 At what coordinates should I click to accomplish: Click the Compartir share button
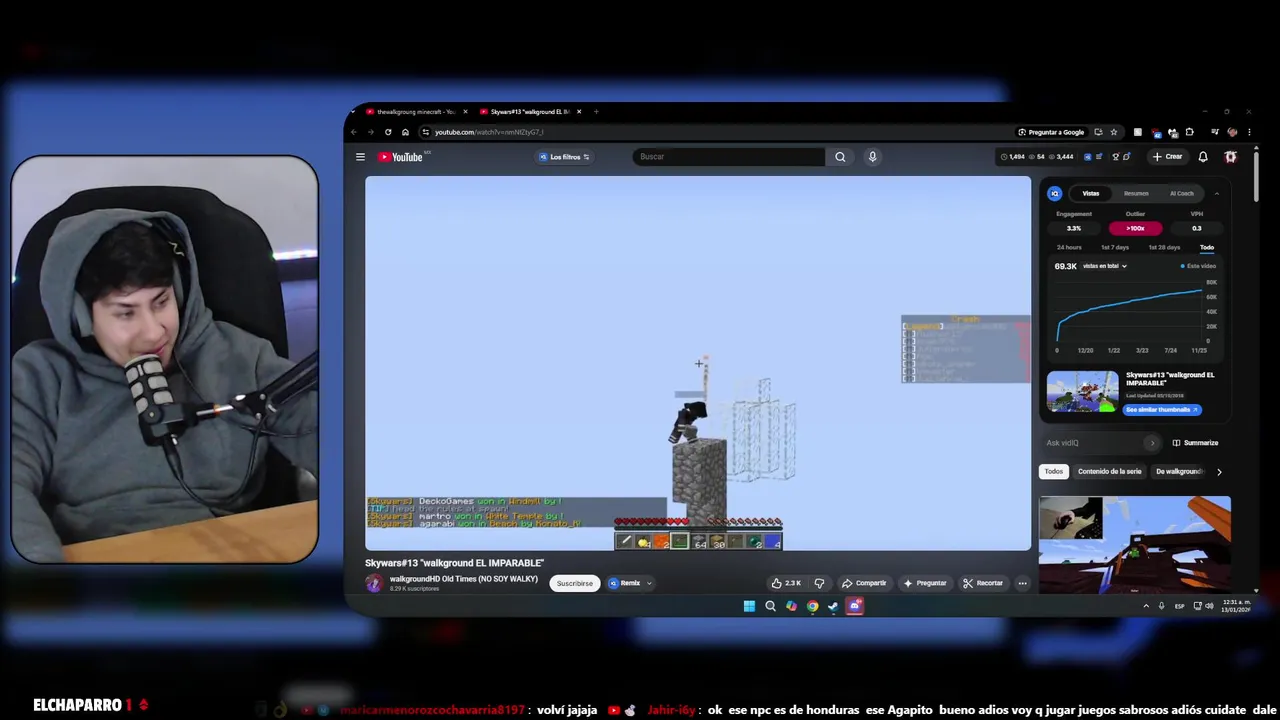(x=864, y=583)
